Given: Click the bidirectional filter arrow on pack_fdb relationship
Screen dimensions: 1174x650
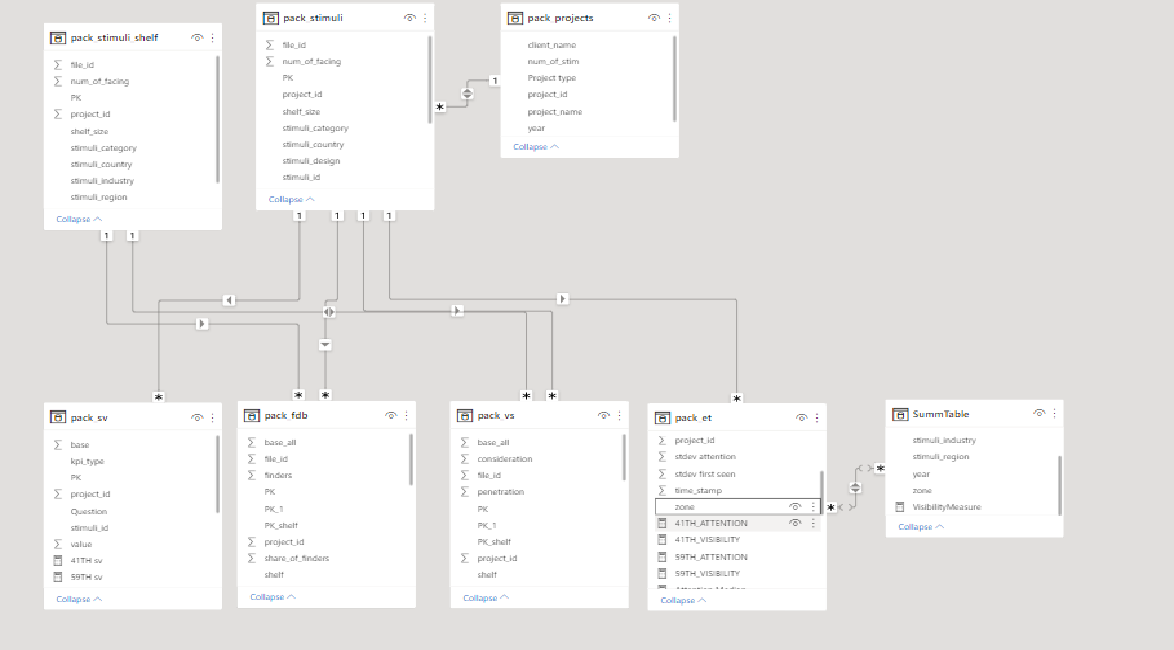Looking at the screenshot, I should click(x=329, y=312).
